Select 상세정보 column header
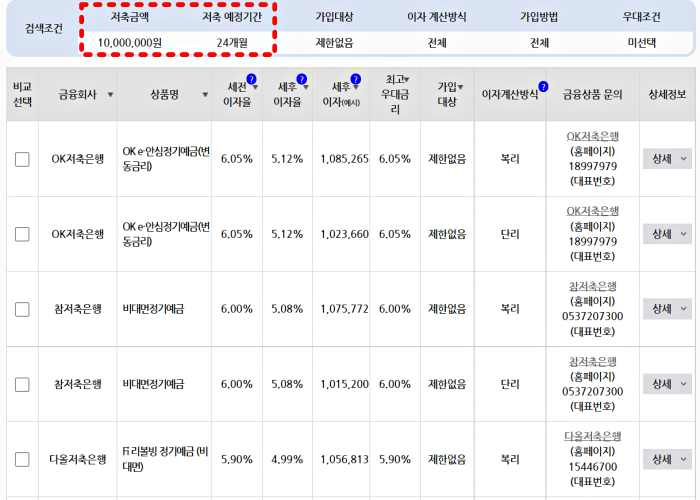The image size is (700, 500). coord(667,94)
